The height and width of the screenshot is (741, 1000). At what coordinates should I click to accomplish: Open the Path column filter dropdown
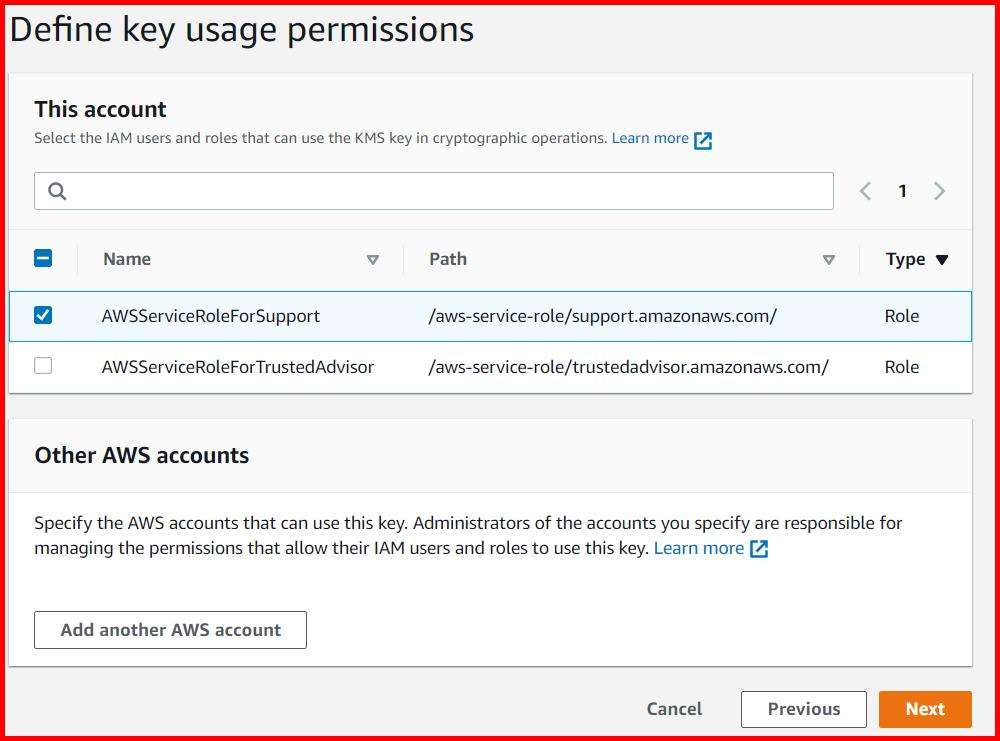coord(830,259)
